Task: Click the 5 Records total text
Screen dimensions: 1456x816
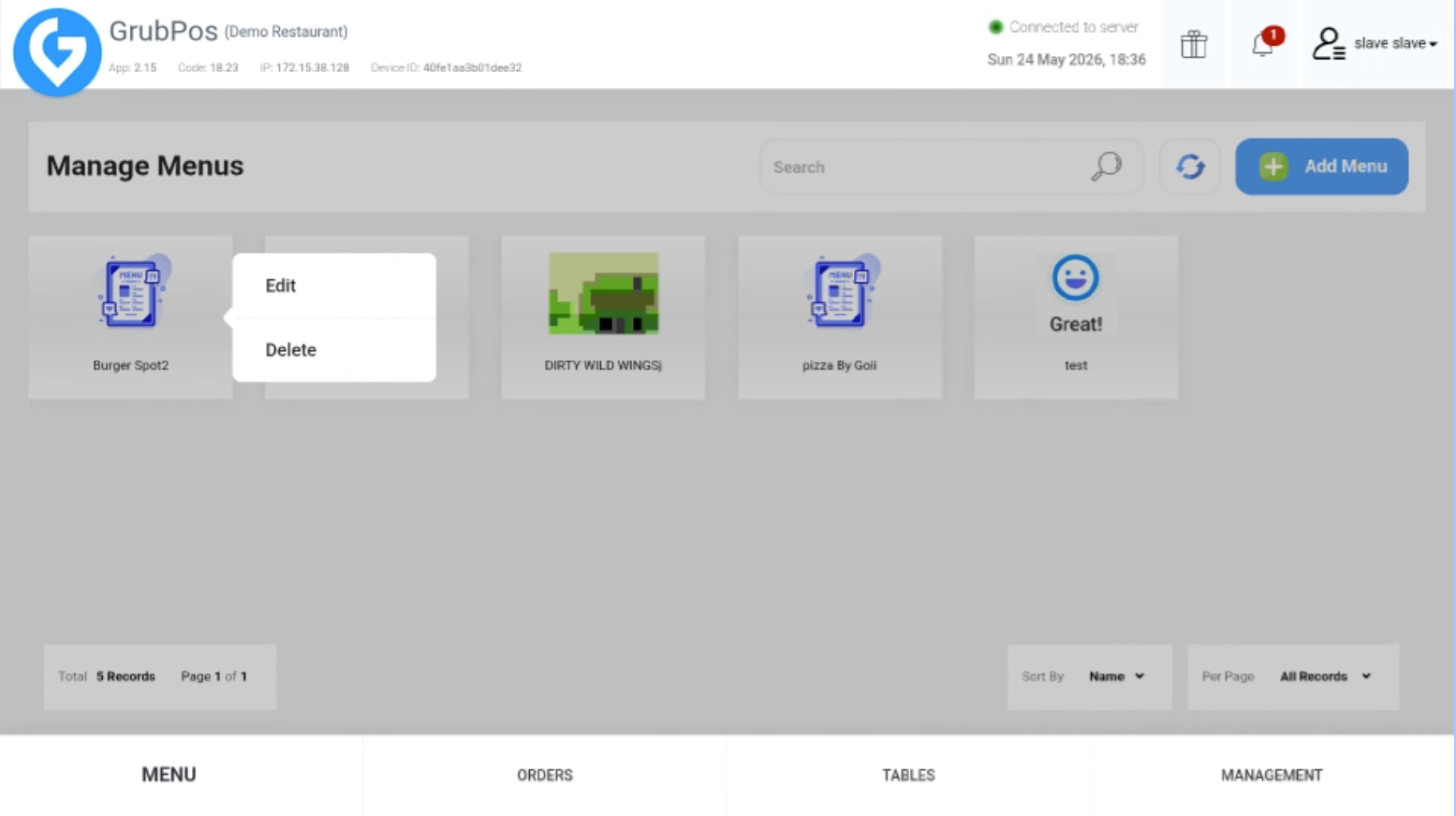Action: [125, 677]
